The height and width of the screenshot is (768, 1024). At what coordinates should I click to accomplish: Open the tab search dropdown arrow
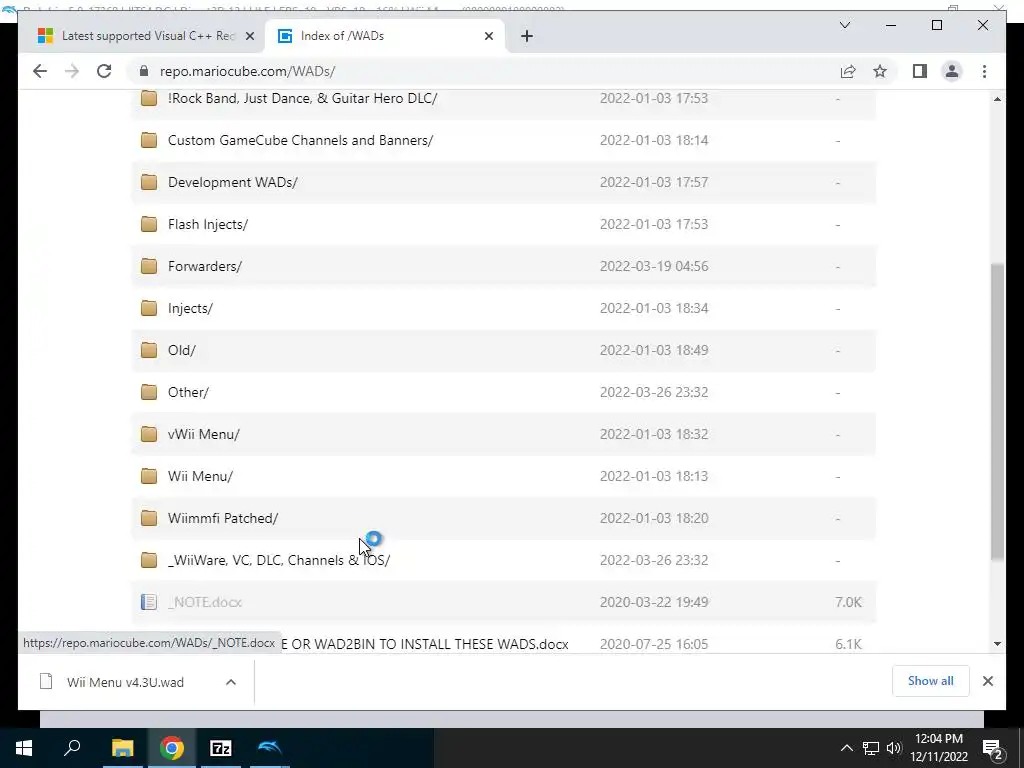[x=844, y=25]
